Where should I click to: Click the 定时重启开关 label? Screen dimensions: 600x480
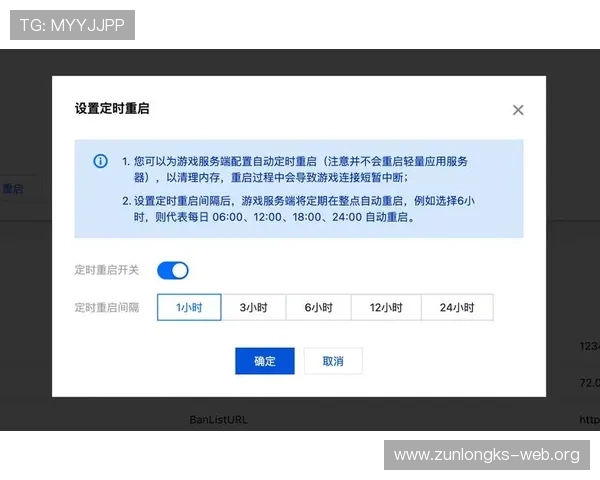point(107,270)
